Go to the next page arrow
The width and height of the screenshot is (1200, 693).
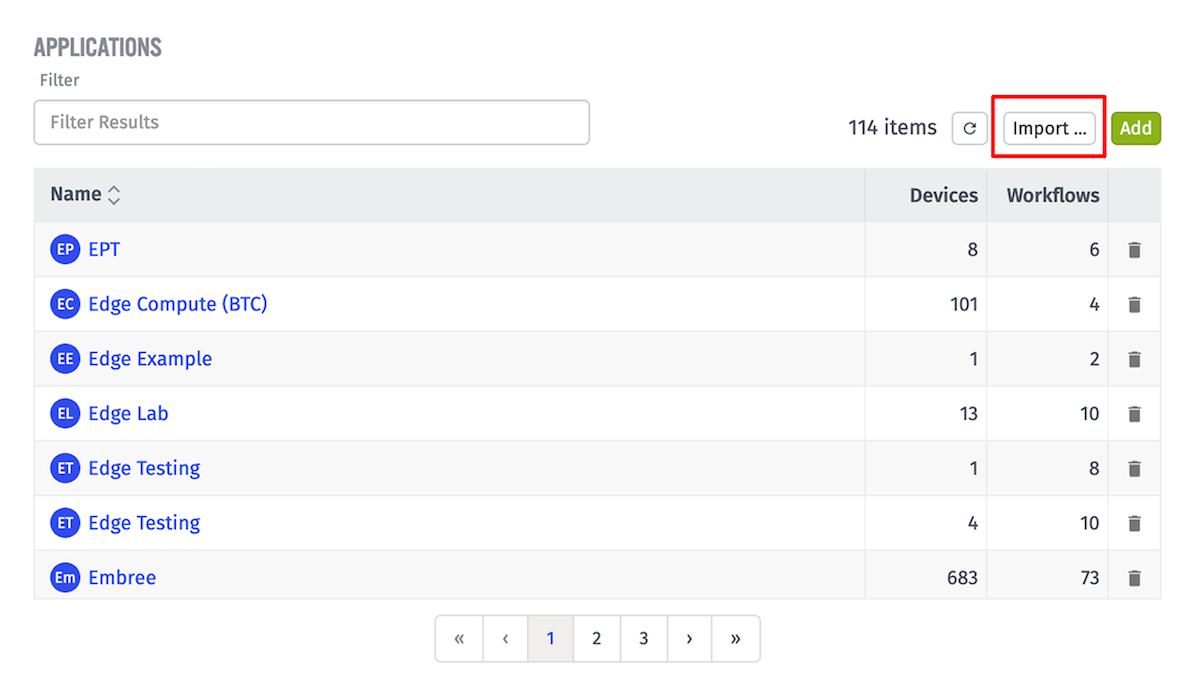pyautogui.click(x=689, y=638)
